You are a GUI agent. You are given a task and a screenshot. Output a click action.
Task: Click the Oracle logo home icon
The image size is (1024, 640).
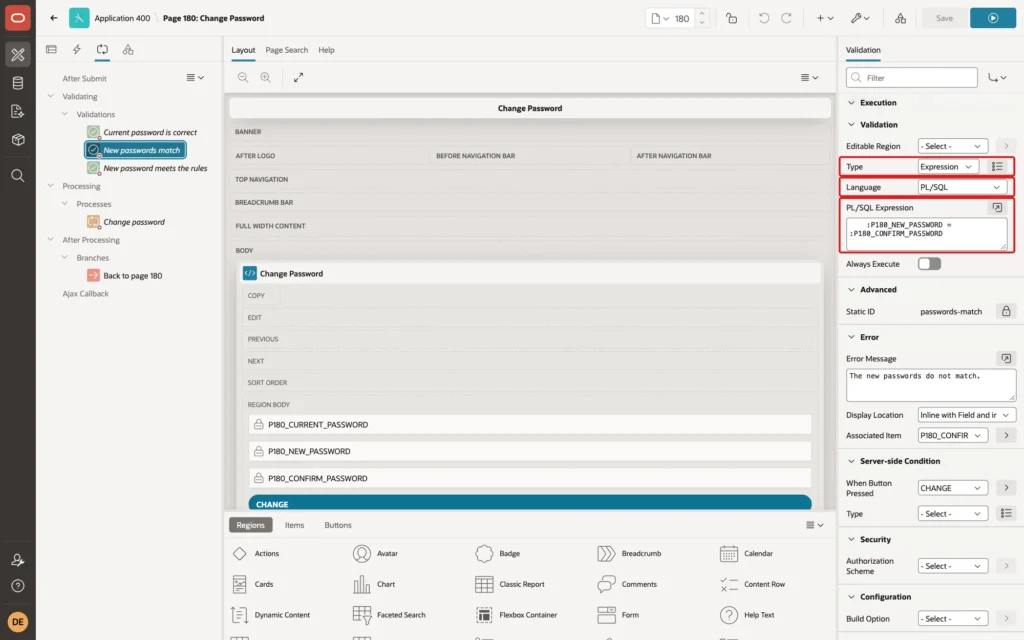pos(18,18)
